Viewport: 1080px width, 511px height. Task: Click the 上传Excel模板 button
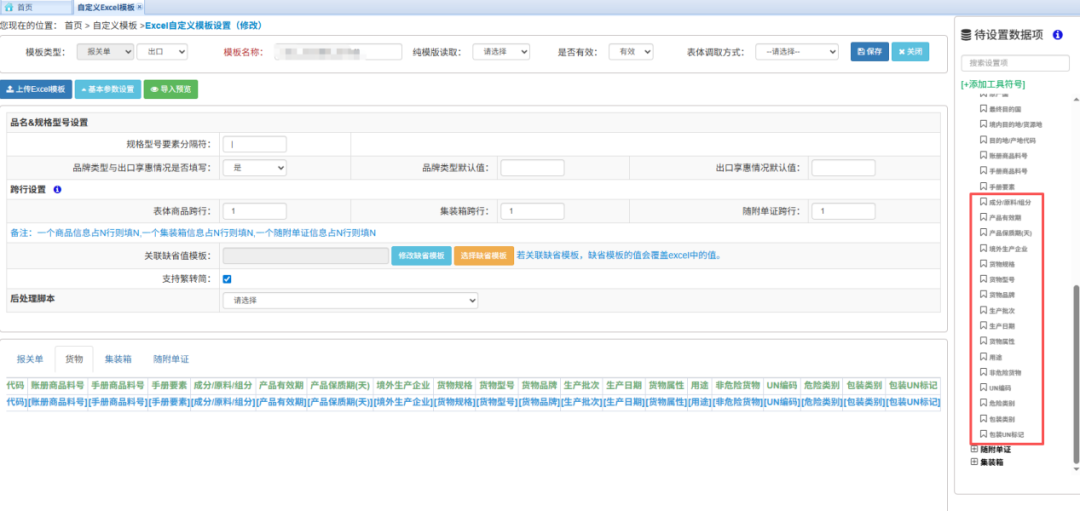(35, 89)
